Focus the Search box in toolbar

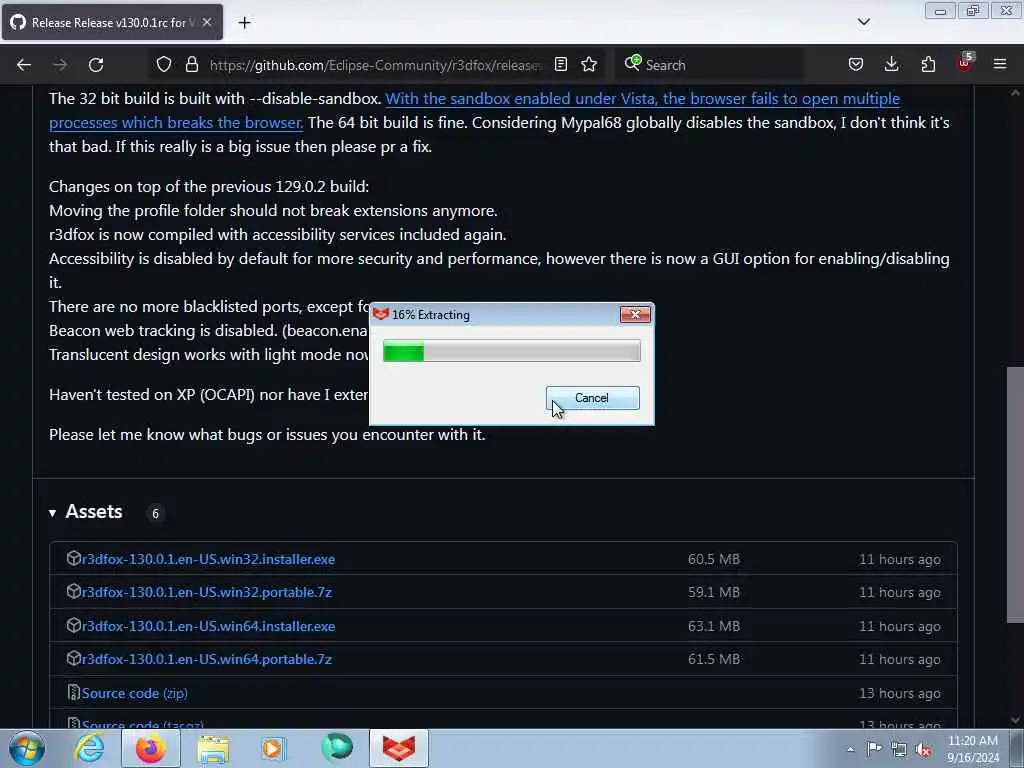(710, 65)
